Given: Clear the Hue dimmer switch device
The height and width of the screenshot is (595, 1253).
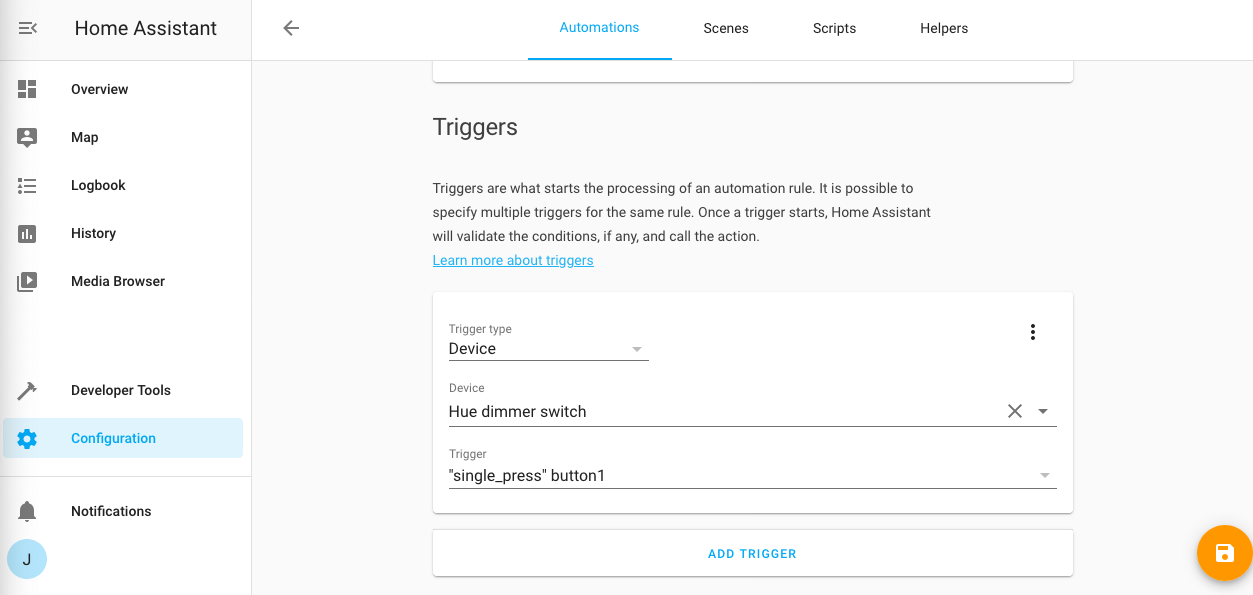Looking at the screenshot, I should point(1015,411).
